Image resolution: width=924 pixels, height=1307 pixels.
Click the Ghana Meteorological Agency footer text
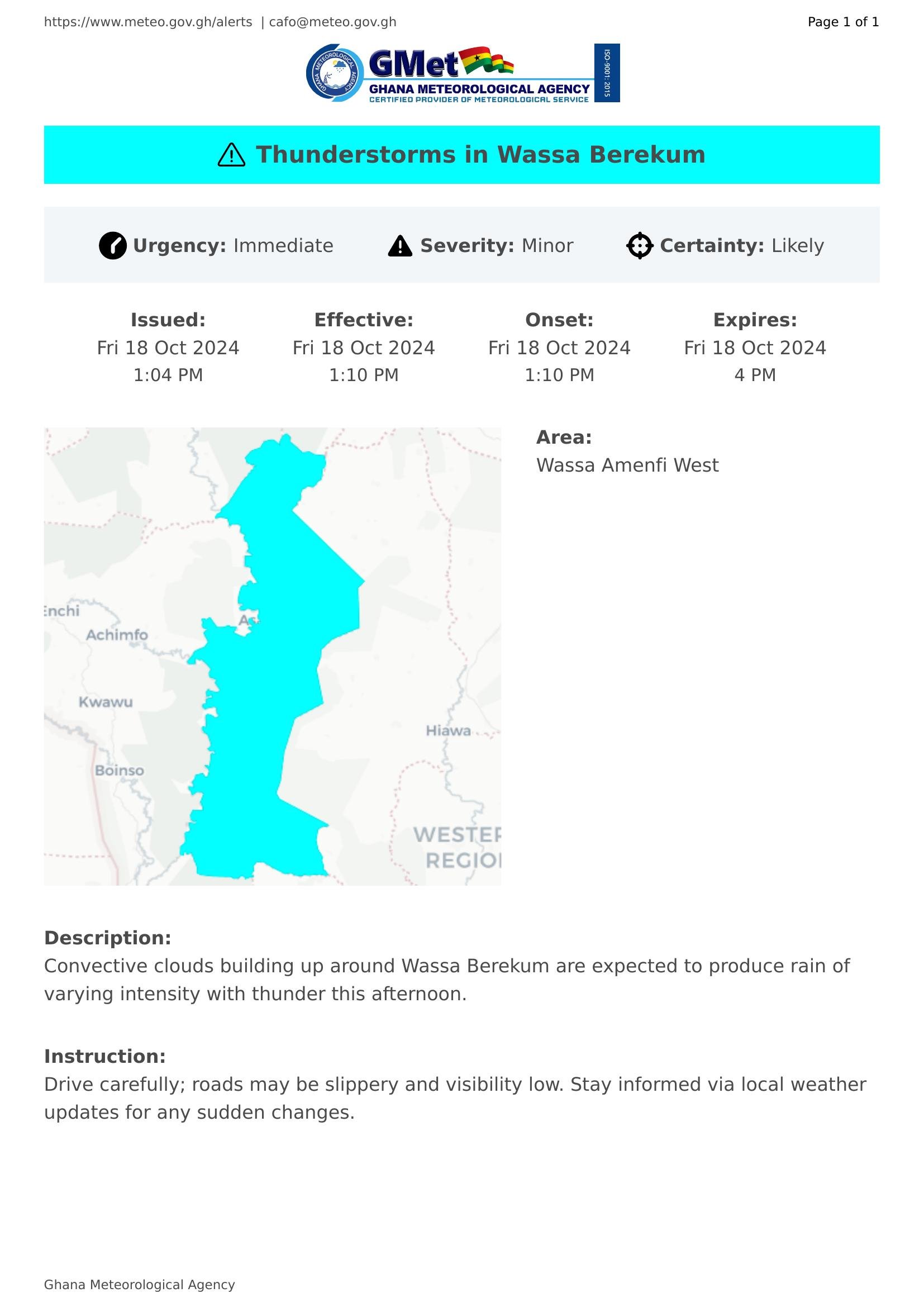click(x=140, y=1285)
